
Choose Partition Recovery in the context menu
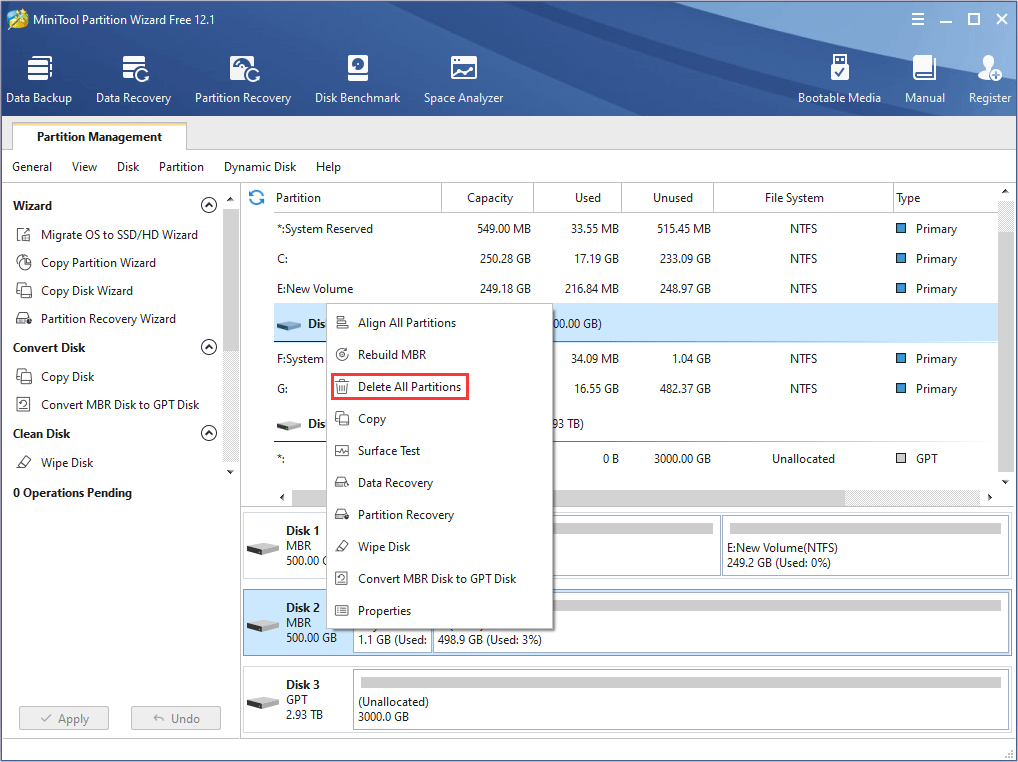tap(440, 515)
